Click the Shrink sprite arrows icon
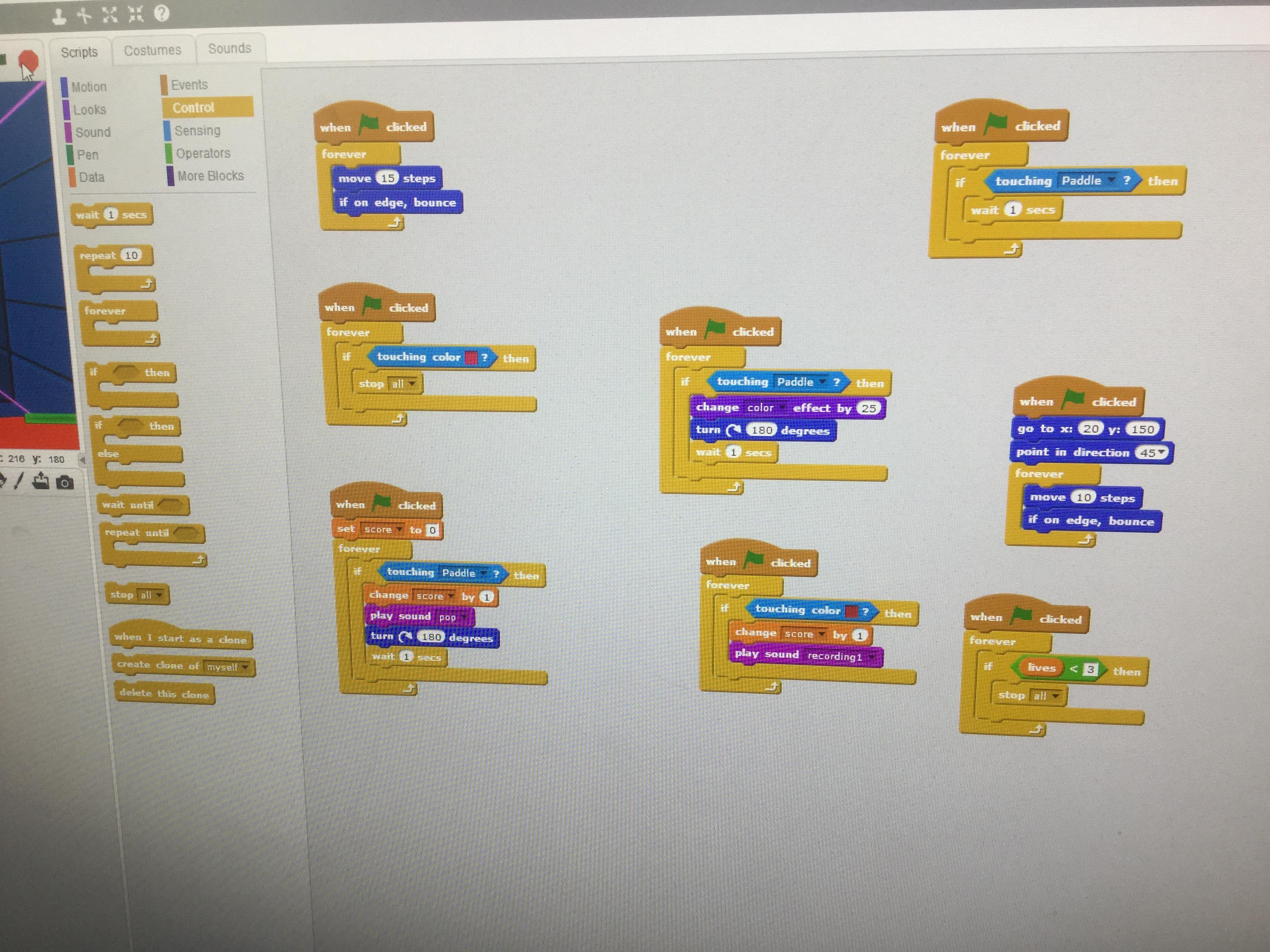Screen dimensions: 1270x952 coord(135,14)
